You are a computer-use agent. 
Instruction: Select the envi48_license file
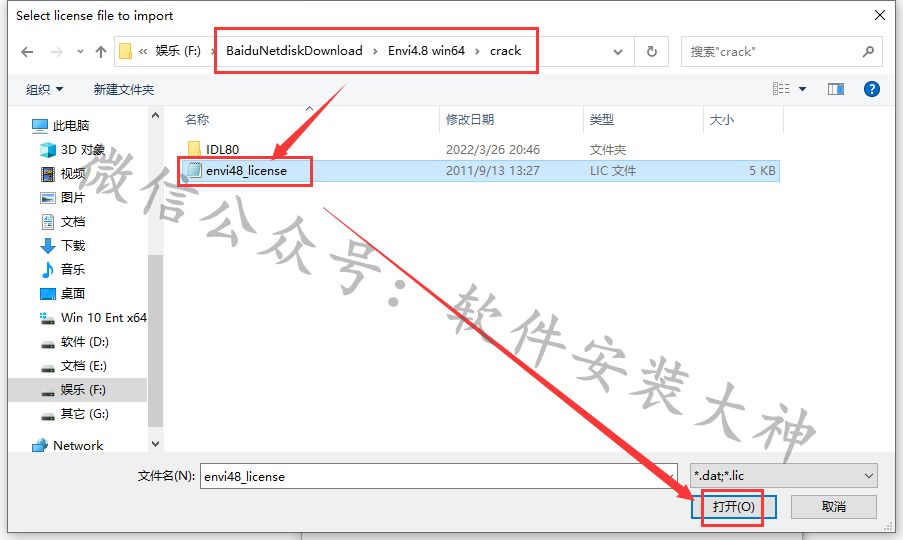tap(246, 171)
